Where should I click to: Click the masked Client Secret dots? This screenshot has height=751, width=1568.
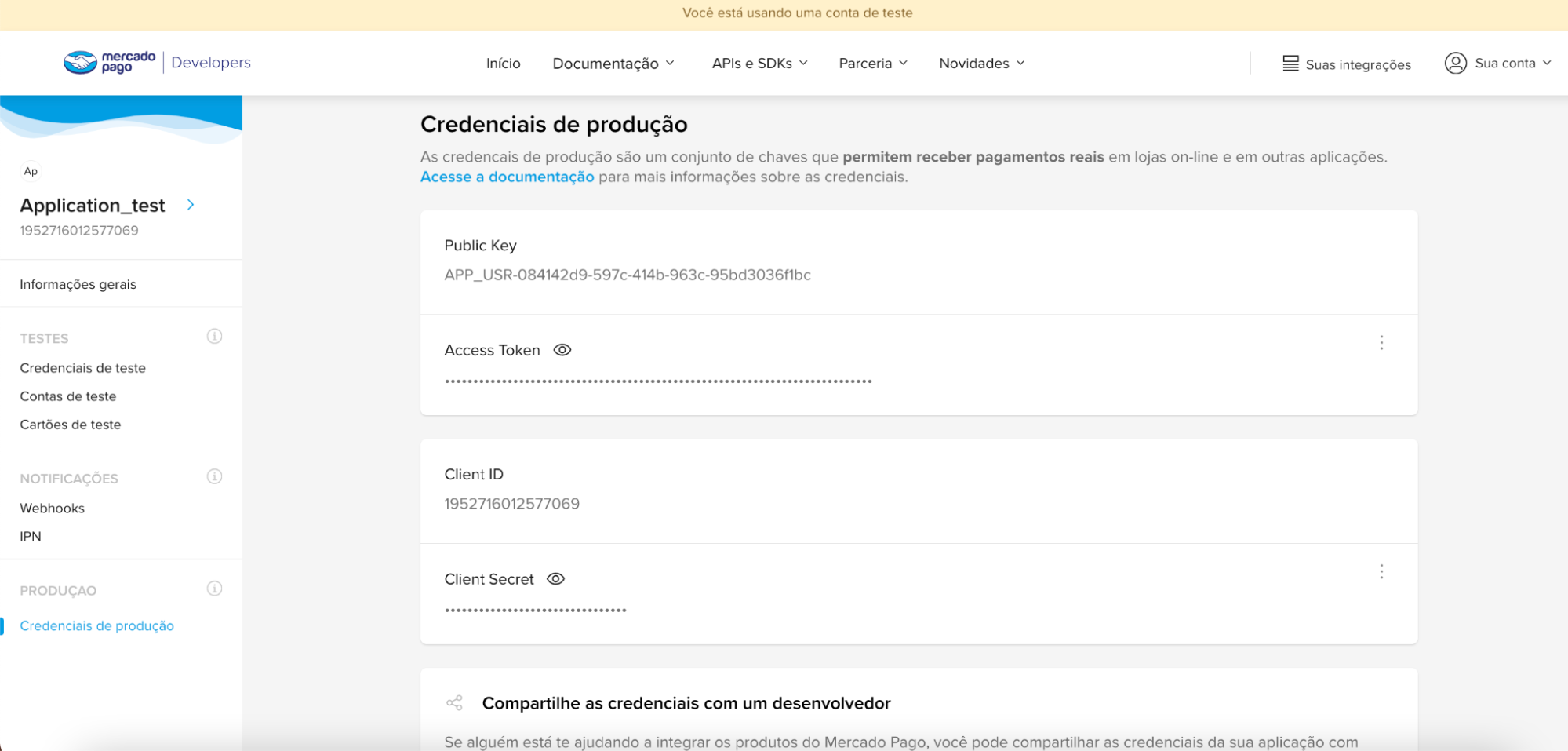[535, 611]
